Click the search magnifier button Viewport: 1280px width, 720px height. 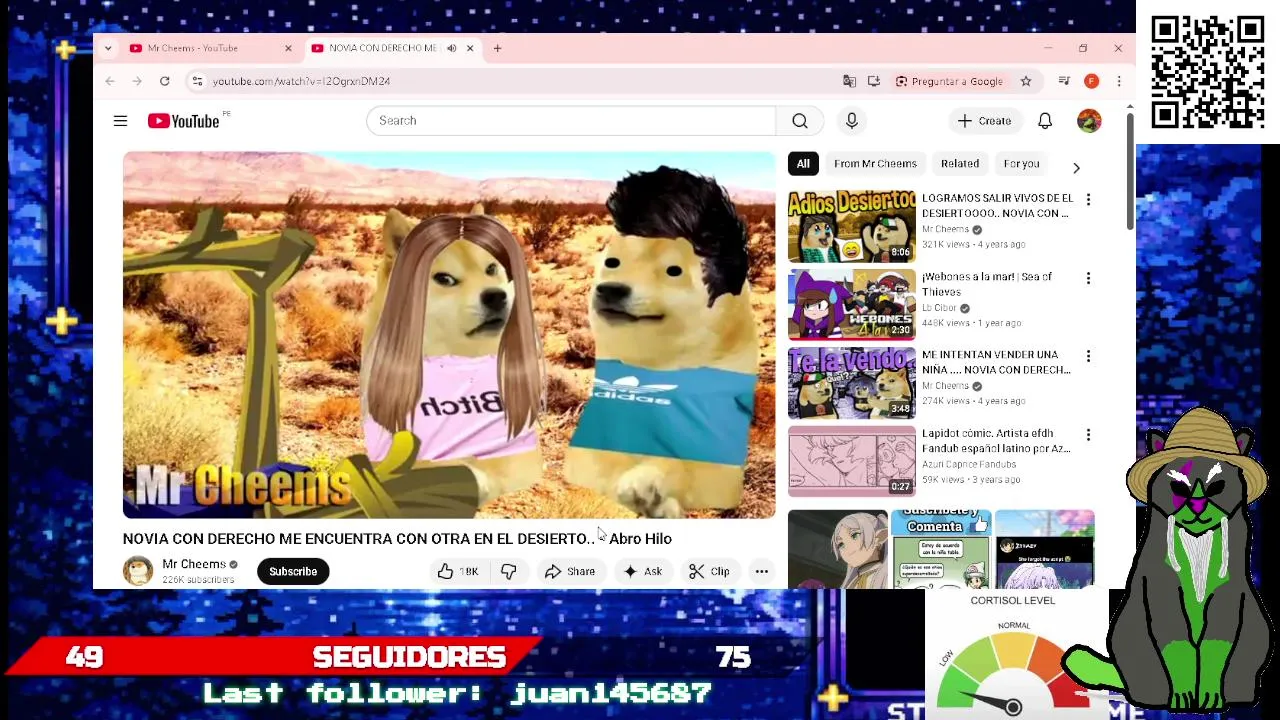pyautogui.click(x=800, y=121)
